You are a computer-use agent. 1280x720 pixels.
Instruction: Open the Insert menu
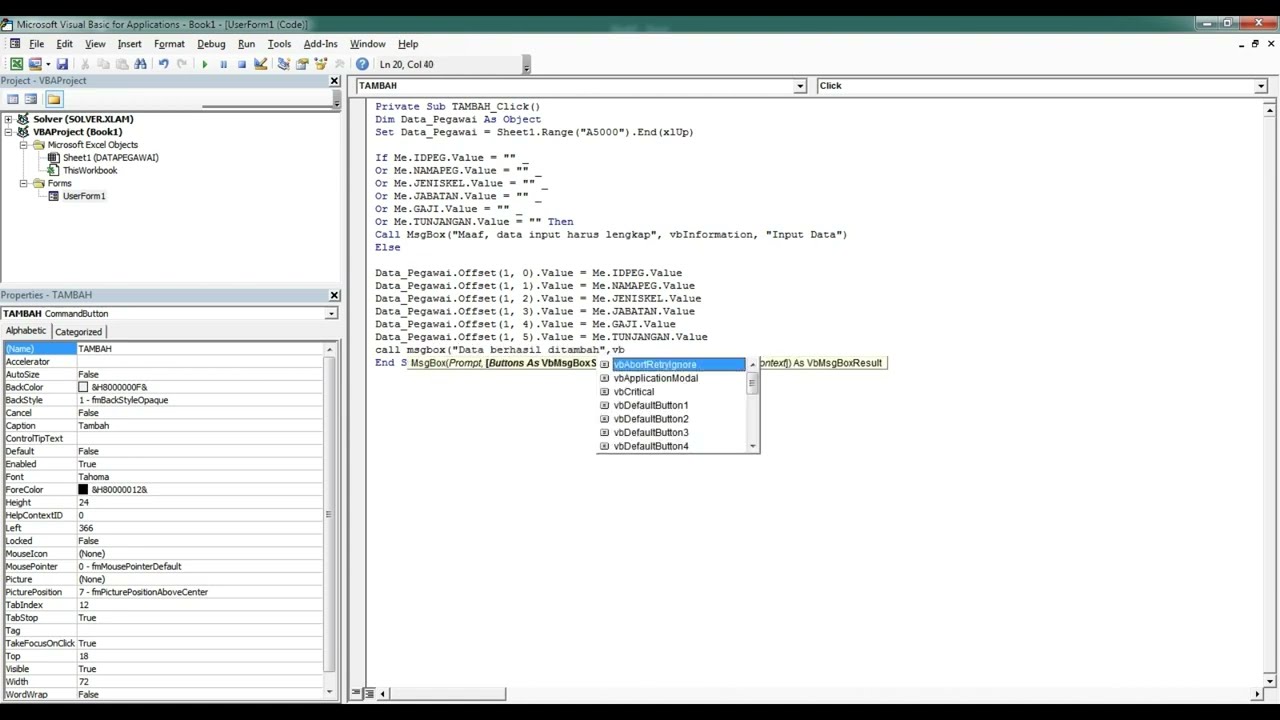pyautogui.click(x=129, y=44)
